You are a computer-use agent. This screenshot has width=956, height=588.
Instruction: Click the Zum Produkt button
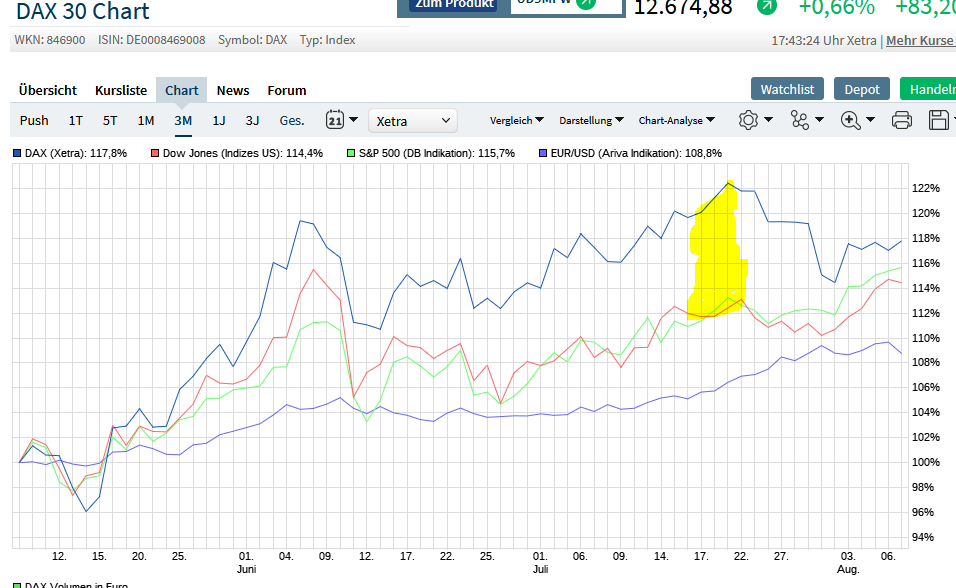(454, 5)
